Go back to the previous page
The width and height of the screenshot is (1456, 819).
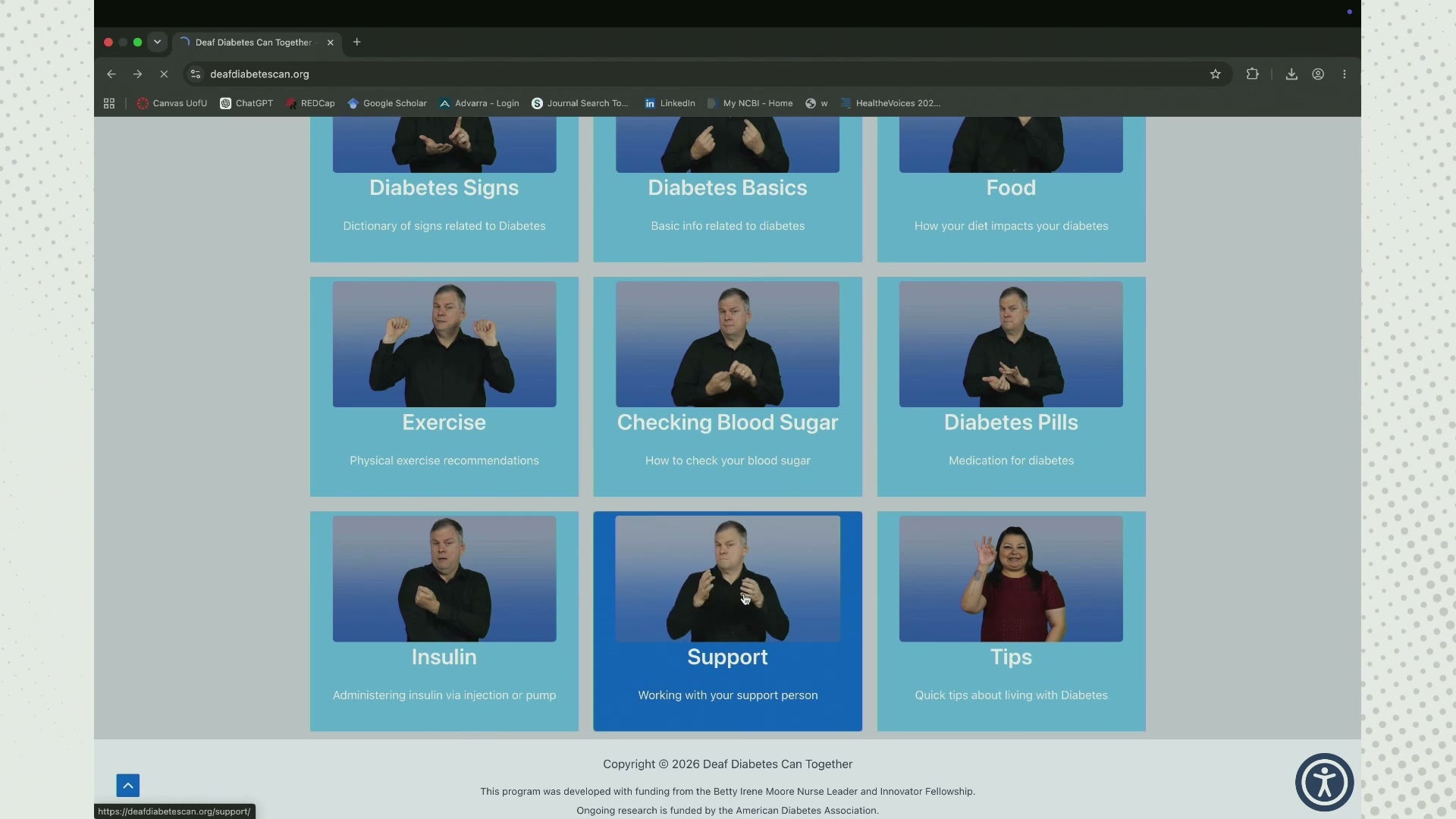click(x=111, y=74)
